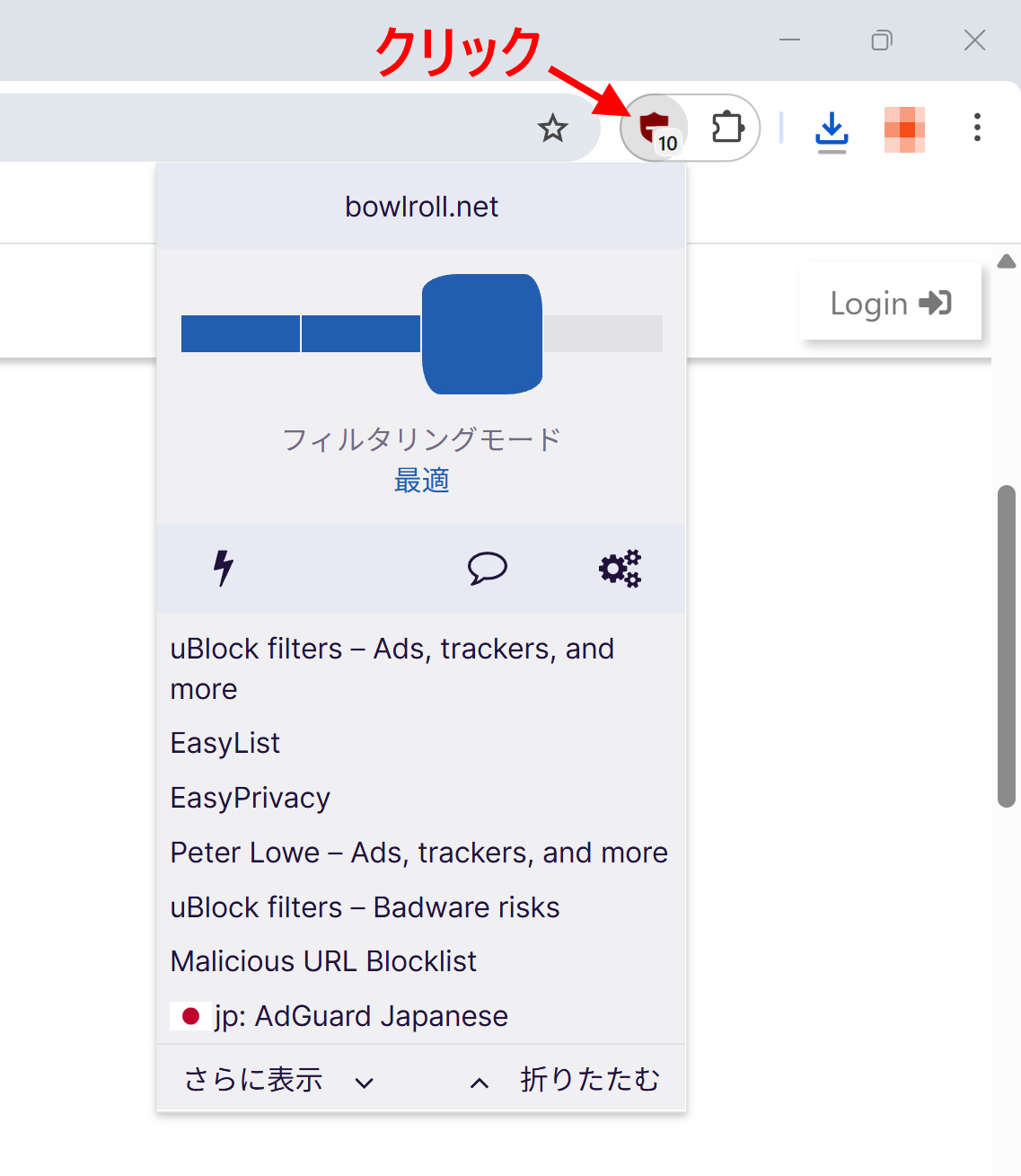Open the uBlock Origin Lite extension icon

[x=655, y=128]
